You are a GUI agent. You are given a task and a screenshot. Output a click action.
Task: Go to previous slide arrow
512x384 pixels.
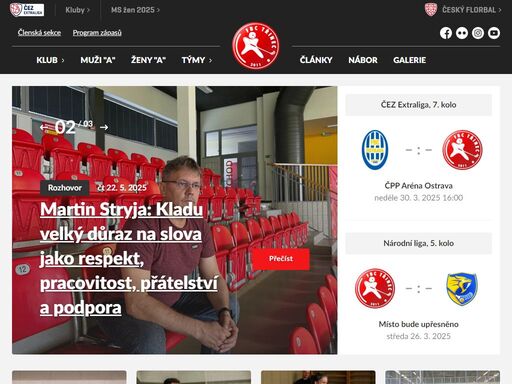(x=44, y=127)
